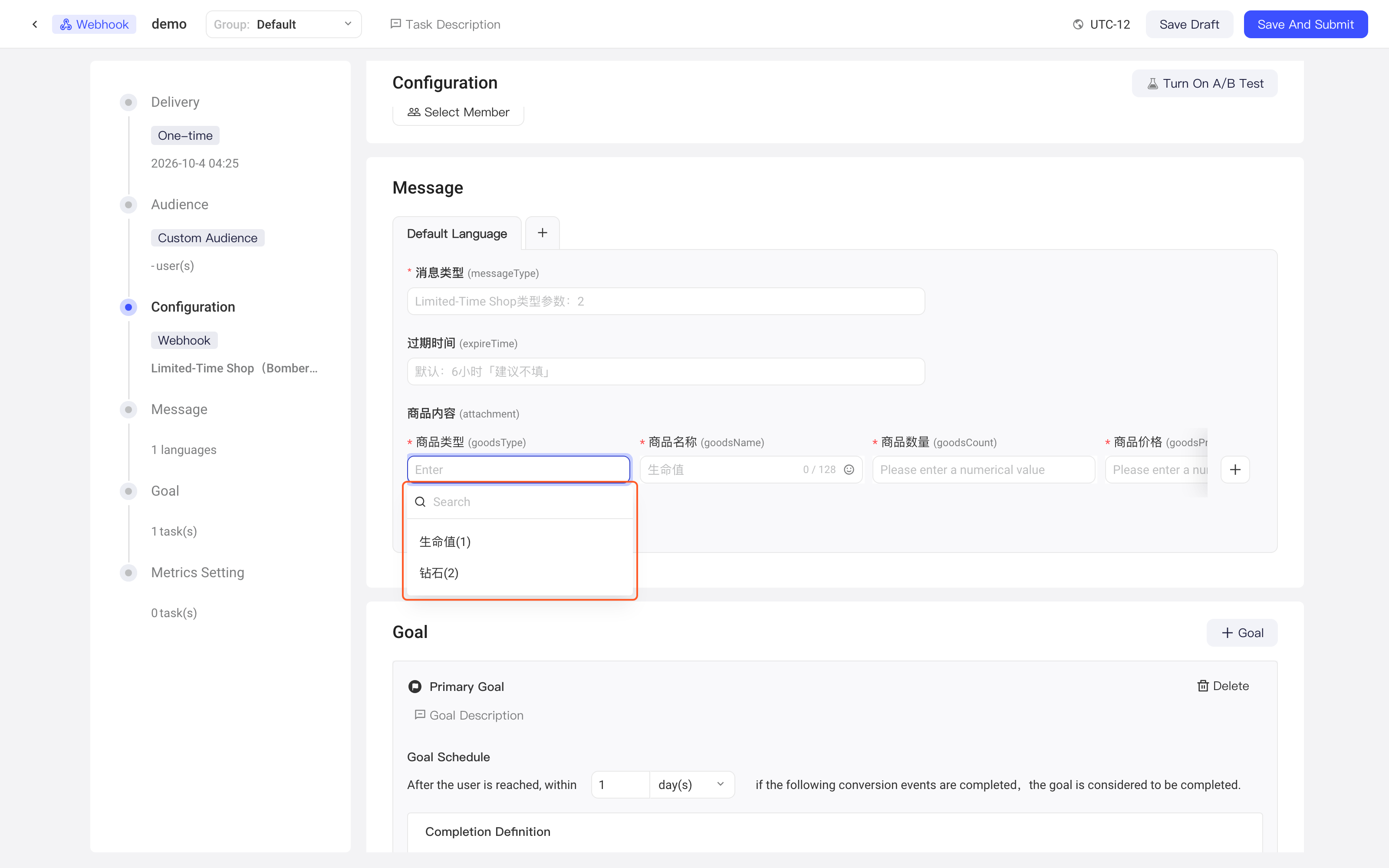Click the One-time delivery tag

pos(185,135)
